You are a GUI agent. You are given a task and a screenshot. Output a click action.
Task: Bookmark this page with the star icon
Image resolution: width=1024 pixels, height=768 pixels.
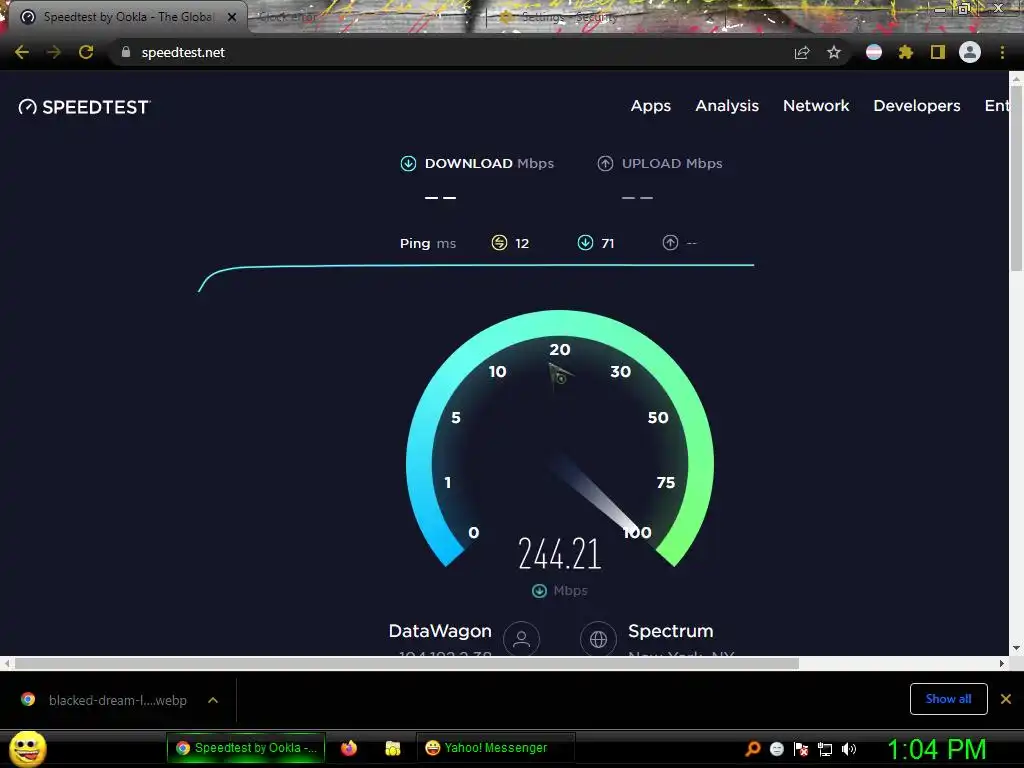[x=834, y=52]
